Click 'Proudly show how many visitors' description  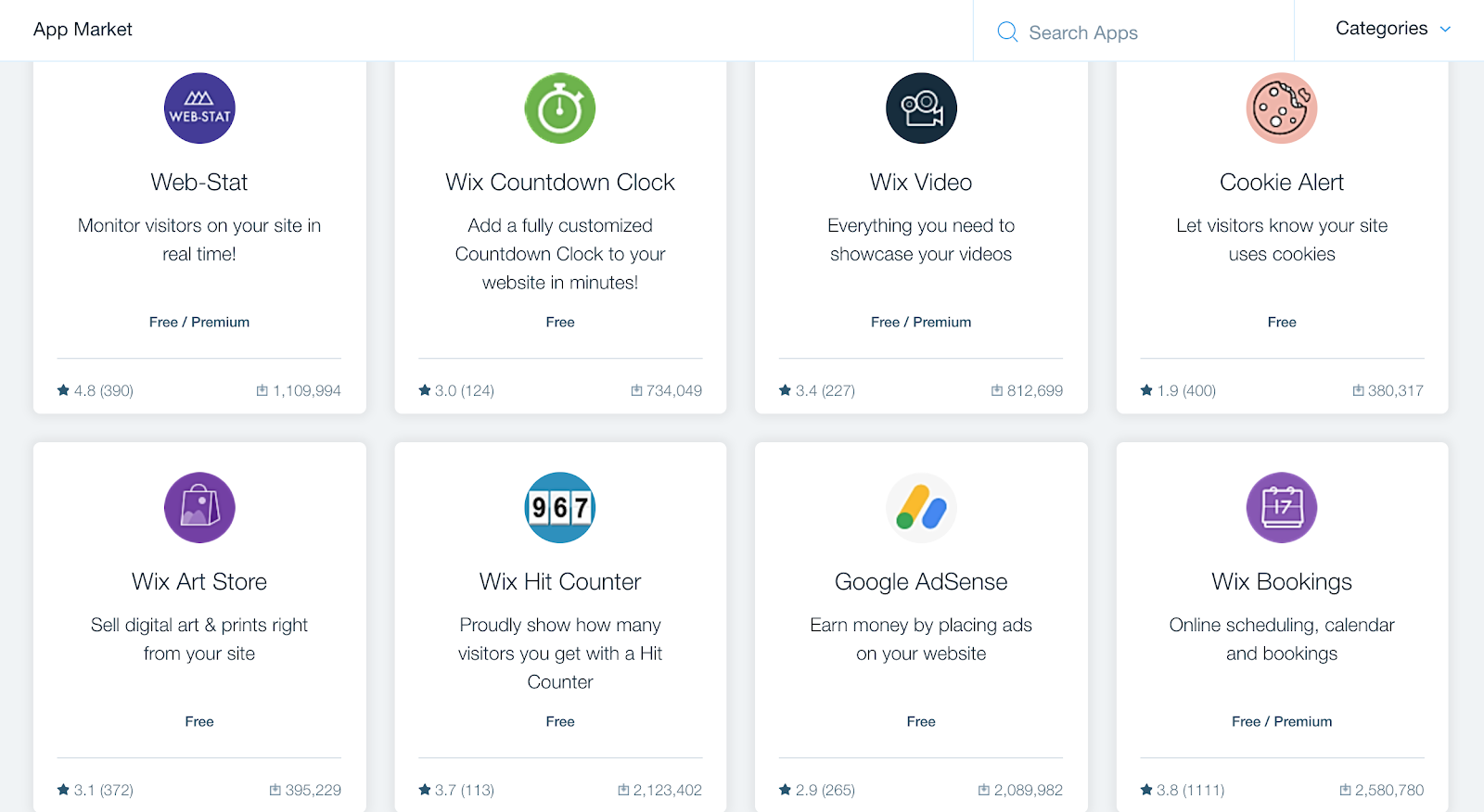560,653
